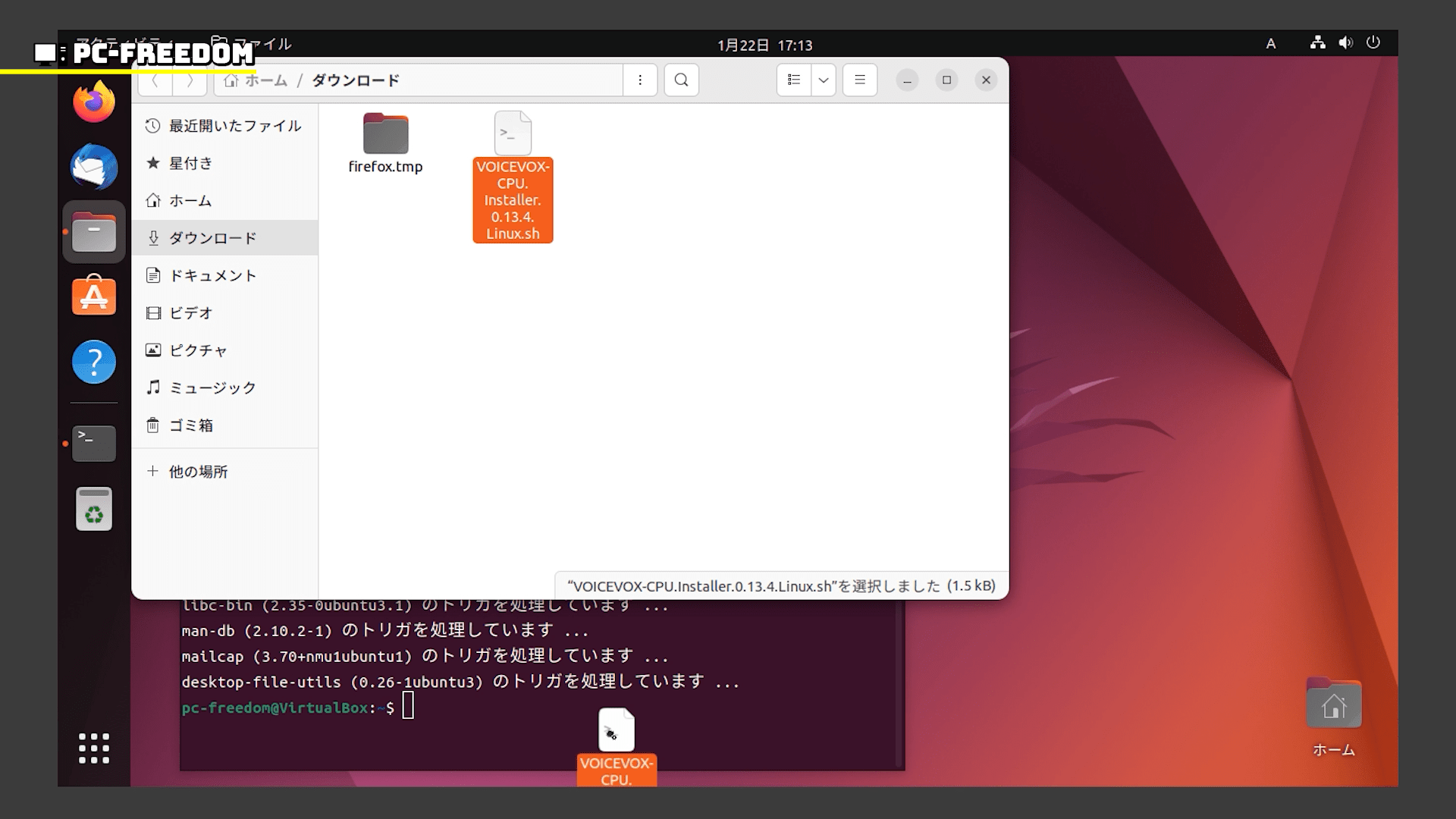Open the three-dot path options menu
The width and height of the screenshot is (1456, 819).
click(640, 80)
